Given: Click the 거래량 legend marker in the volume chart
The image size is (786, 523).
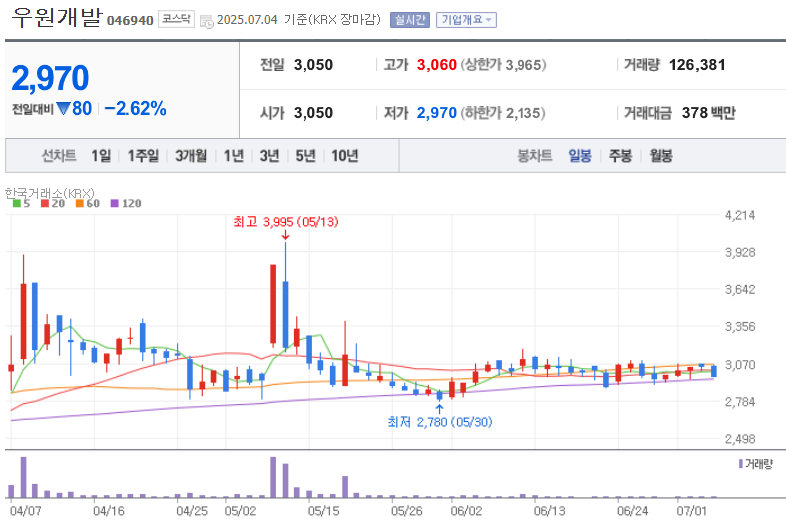Looking at the screenshot, I should point(740,464).
